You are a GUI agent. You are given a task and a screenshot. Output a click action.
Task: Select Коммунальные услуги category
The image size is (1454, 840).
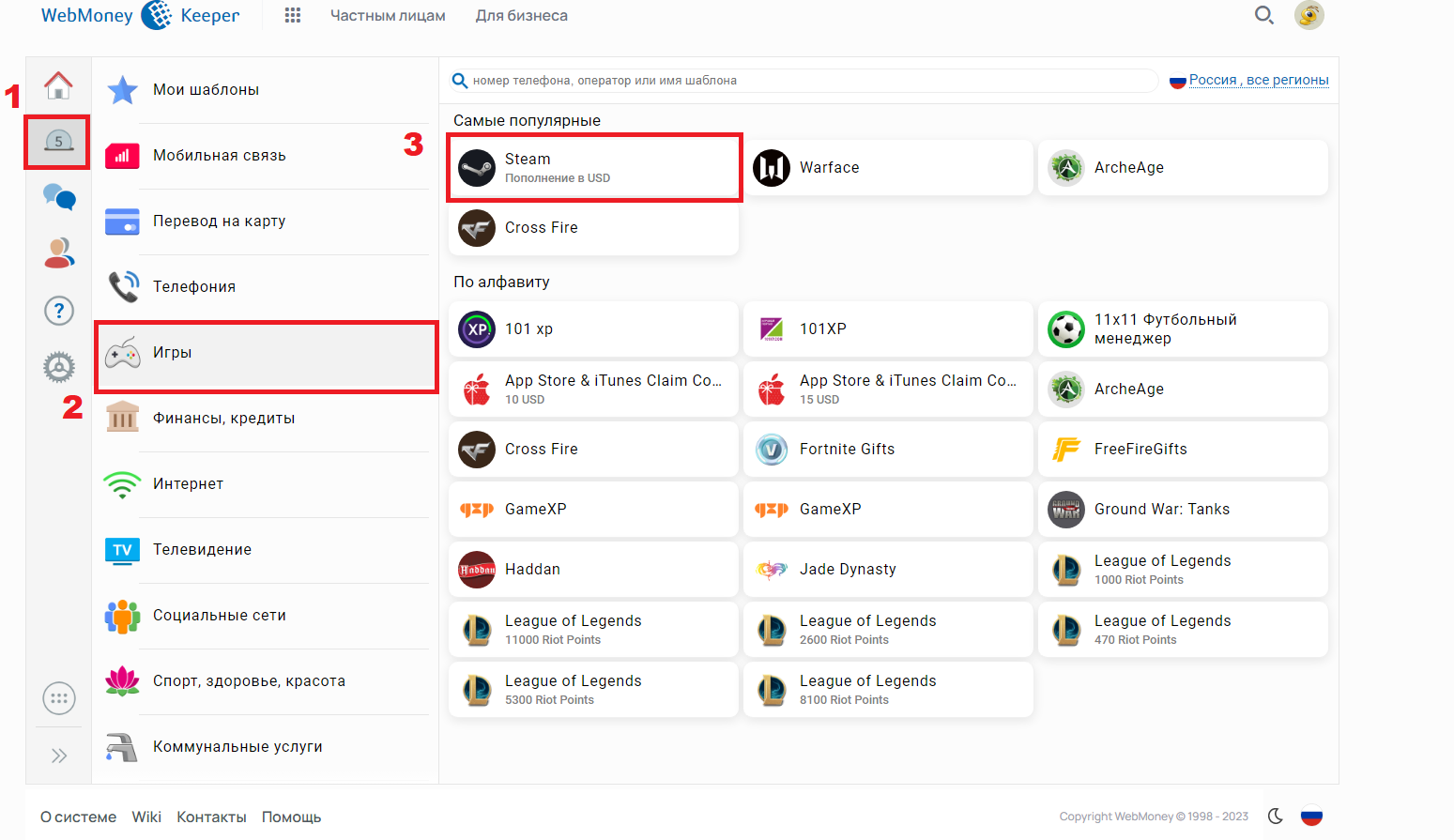click(266, 747)
